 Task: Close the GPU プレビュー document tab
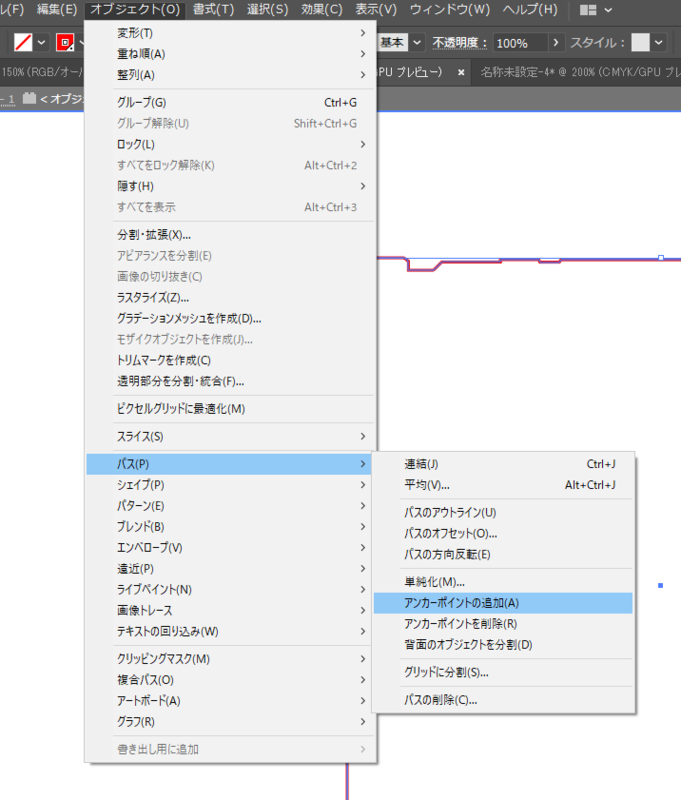[461, 72]
